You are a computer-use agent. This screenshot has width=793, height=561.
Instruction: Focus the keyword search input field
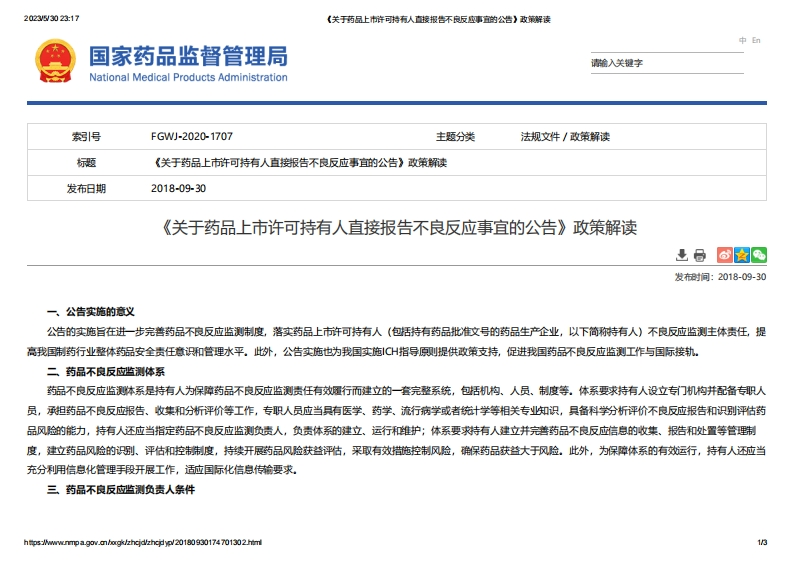coord(667,63)
